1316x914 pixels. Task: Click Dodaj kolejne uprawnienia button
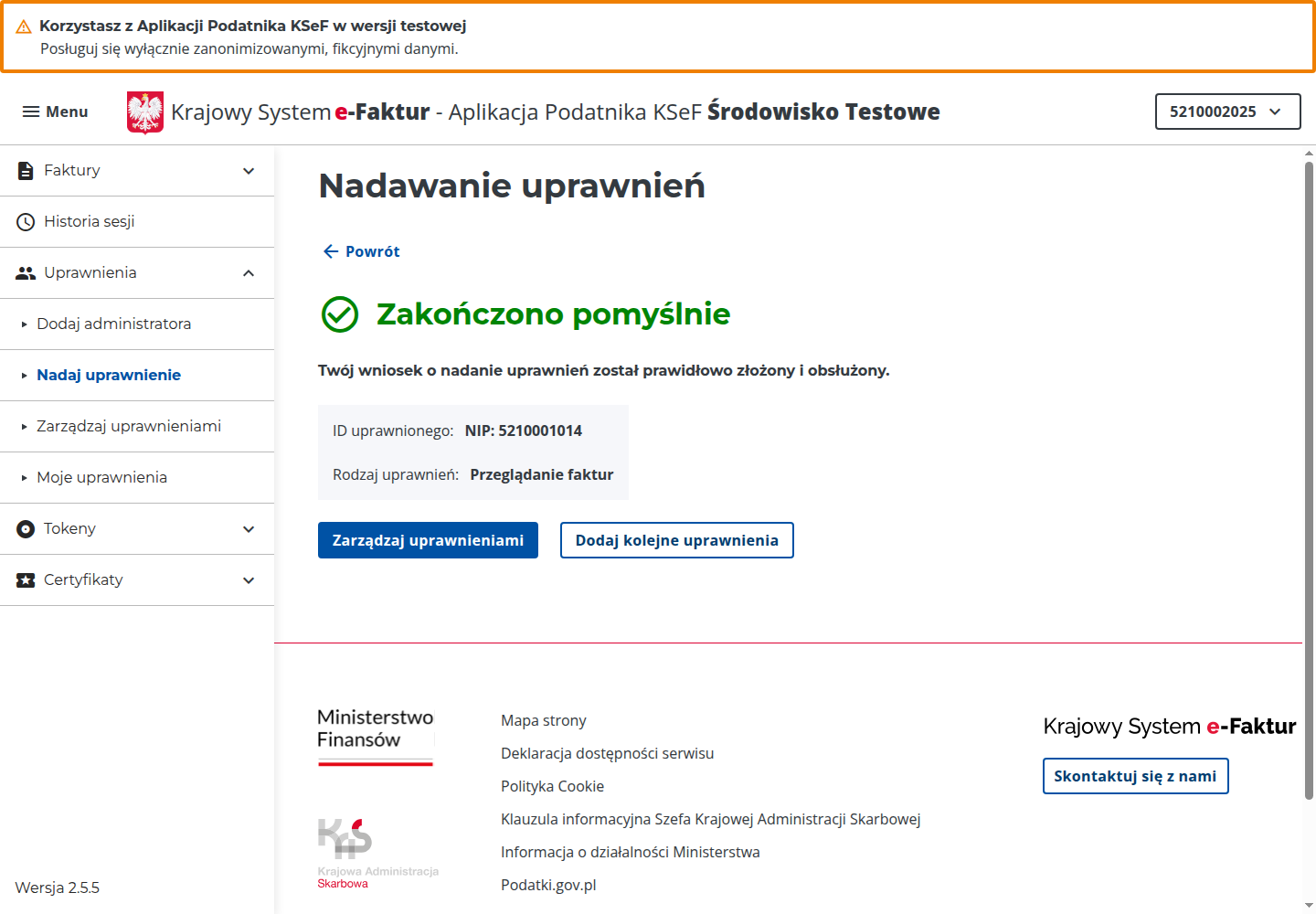677,540
